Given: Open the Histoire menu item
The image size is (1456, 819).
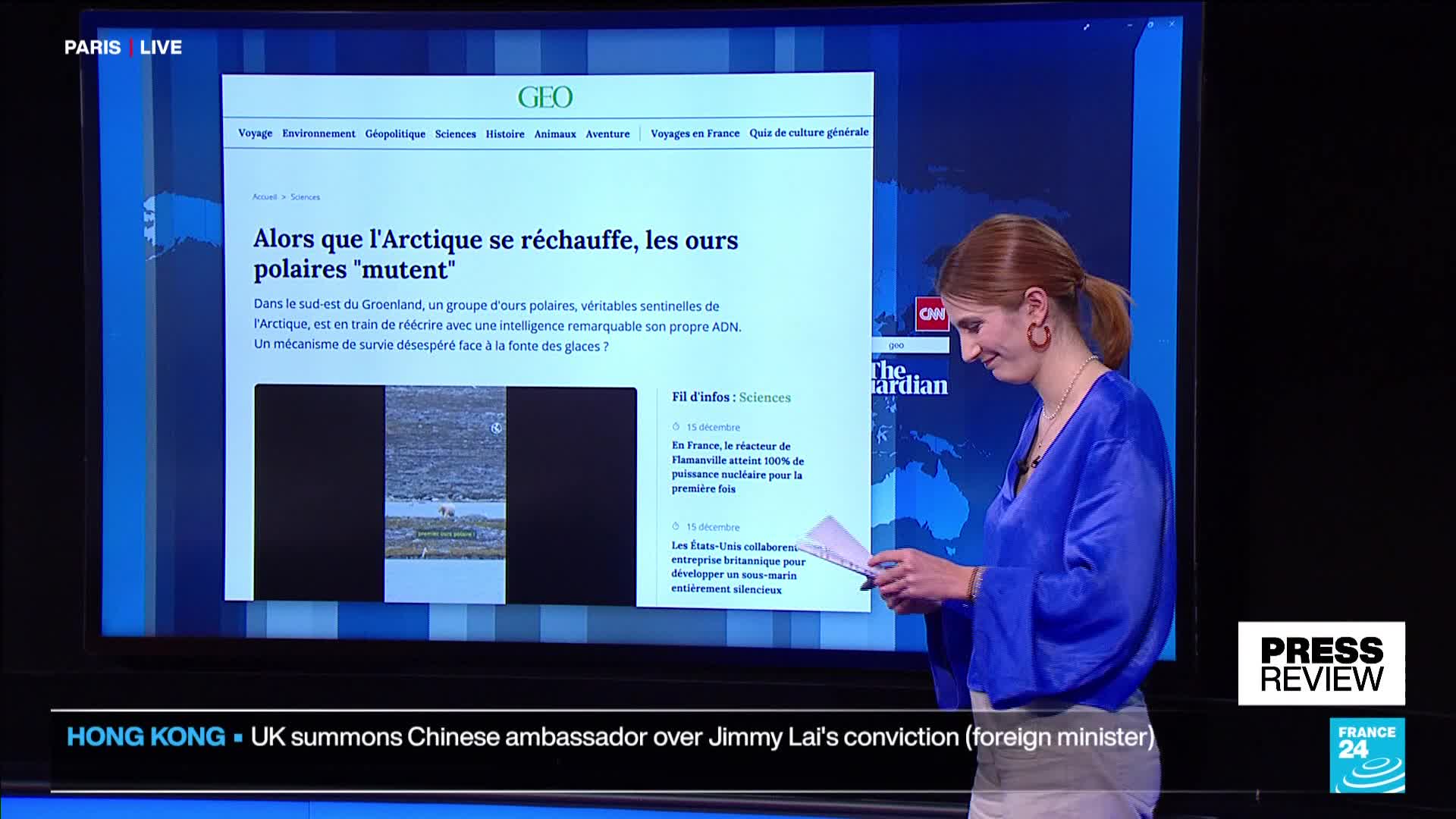Looking at the screenshot, I should click(505, 134).
